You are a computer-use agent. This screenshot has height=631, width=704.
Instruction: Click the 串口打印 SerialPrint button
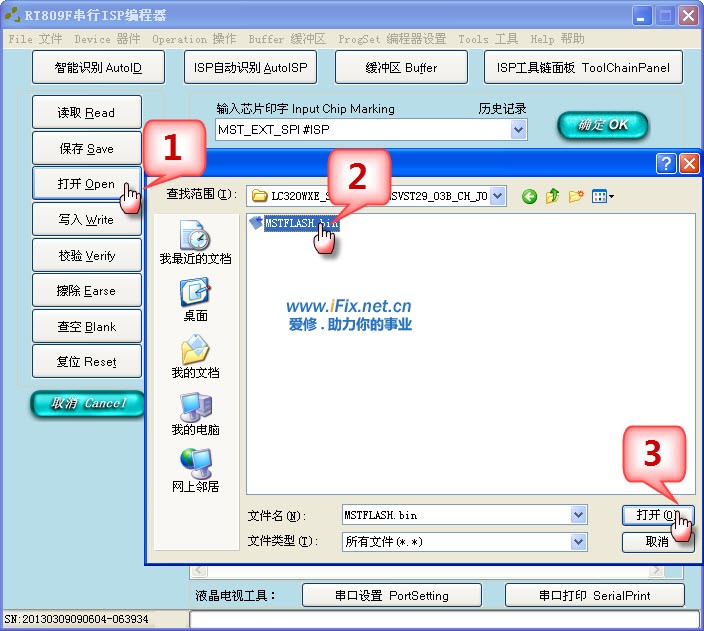click(x=595, y=596)
